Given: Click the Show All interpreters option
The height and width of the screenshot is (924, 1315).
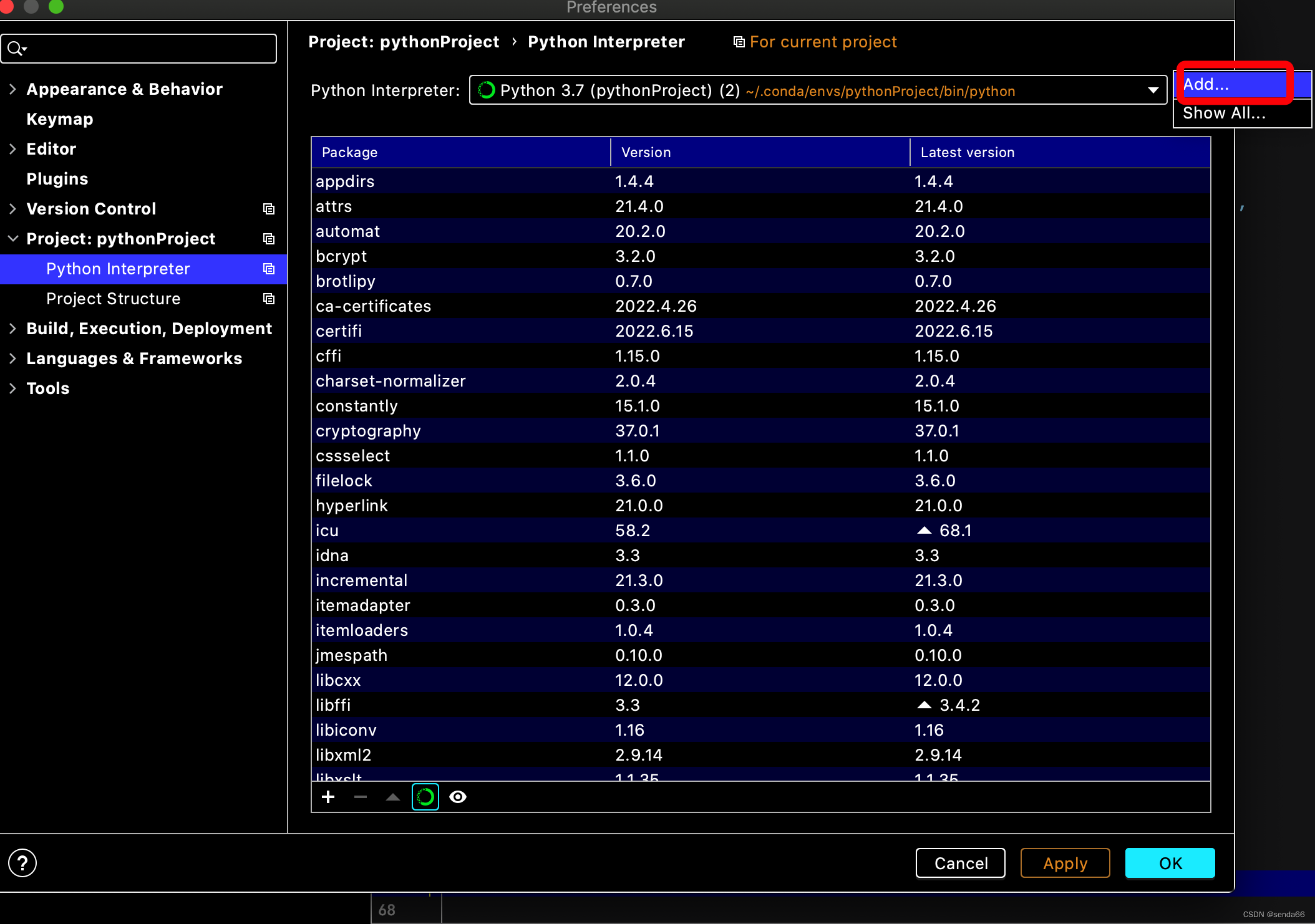Looking at the screenshot, I should pos(1224,111).
